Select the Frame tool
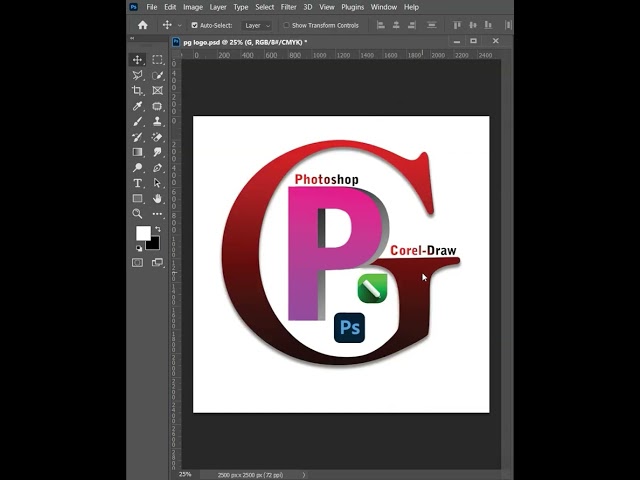The height and width of the screenshot is (480, 640). click(x=157, y=90)
